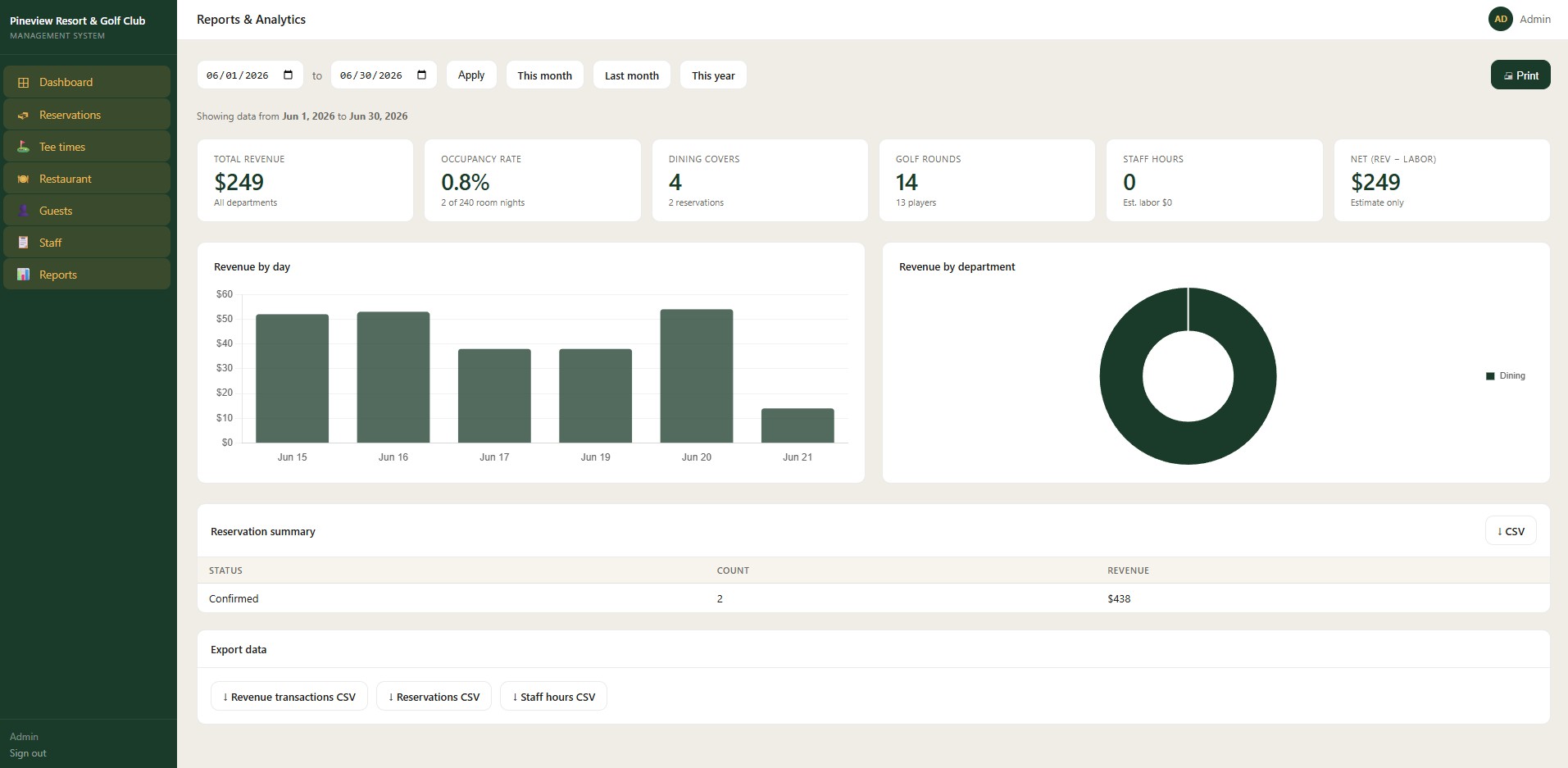Download Reservation summary CSV
This screenshot has width=1568, height=768.
coord(1511,531)
